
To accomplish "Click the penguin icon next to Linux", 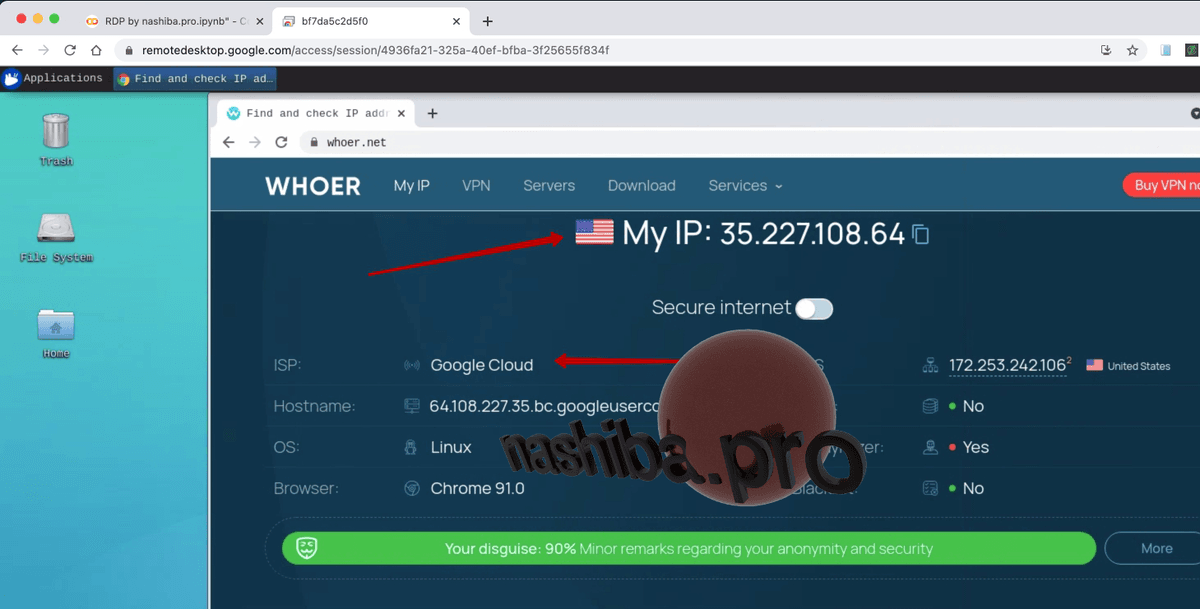I will pos(411,448).
